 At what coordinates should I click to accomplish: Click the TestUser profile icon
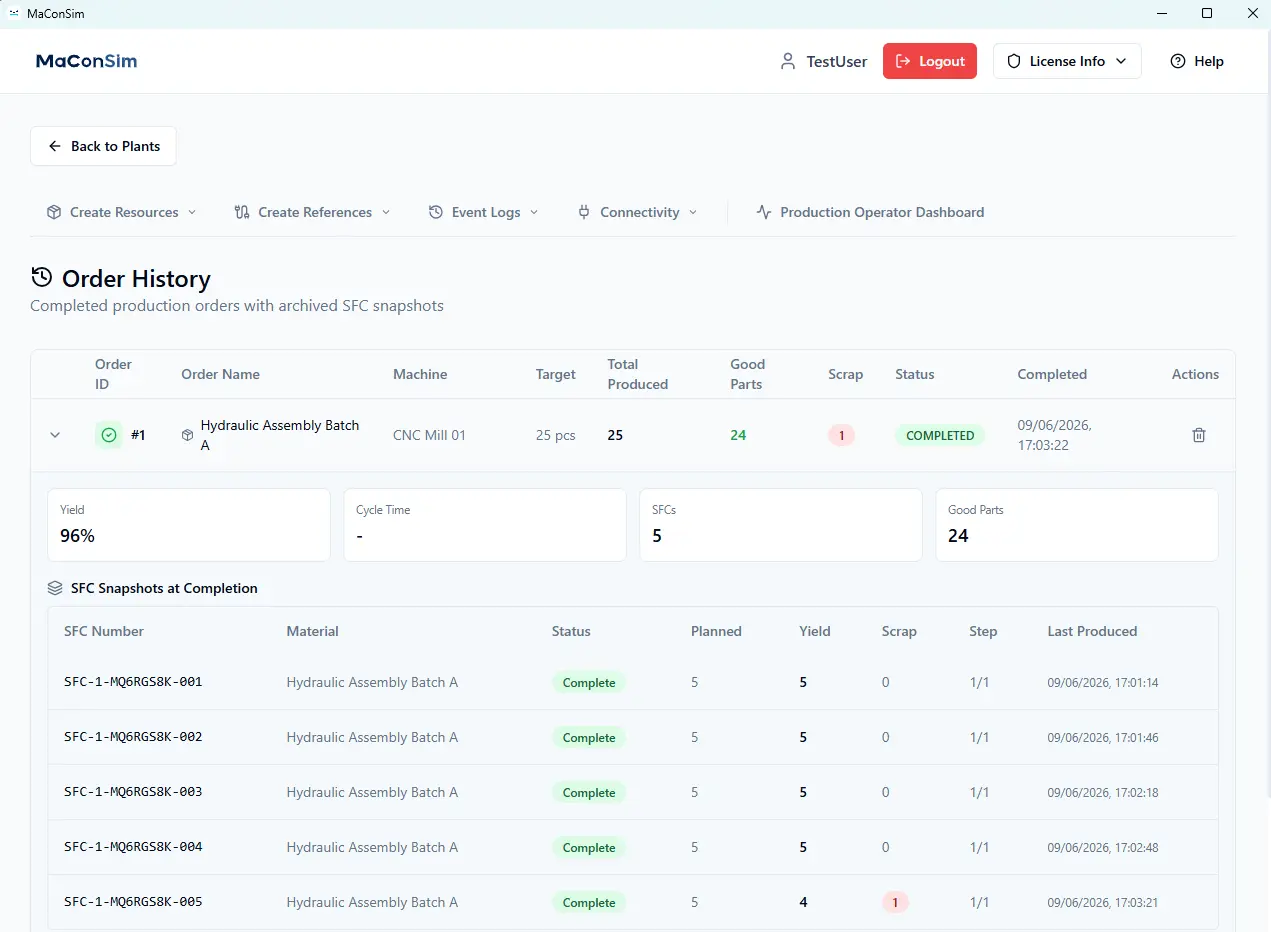tap(788, 61)
